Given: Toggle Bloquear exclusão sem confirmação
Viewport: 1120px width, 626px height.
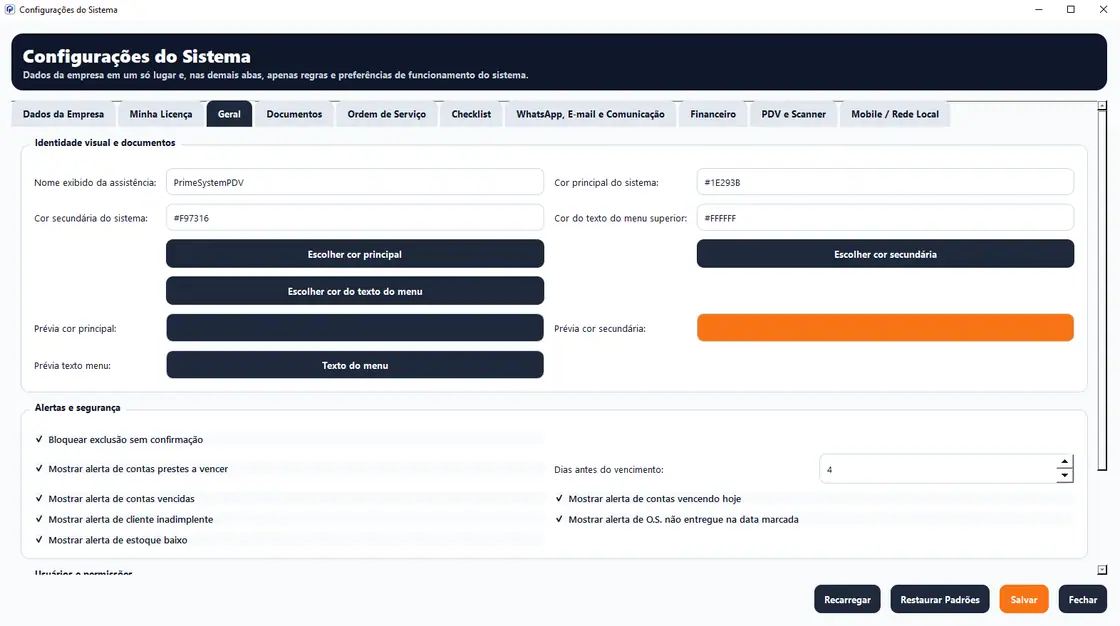Looking at the screenshot, I should click(119, 439).
